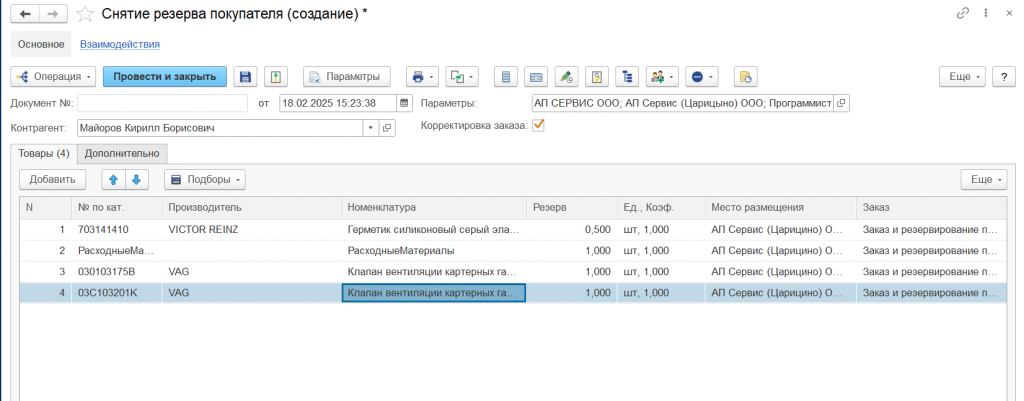1024x401 pixels.
Task: Open the Взаимодействия link
Action: (120, 44)
